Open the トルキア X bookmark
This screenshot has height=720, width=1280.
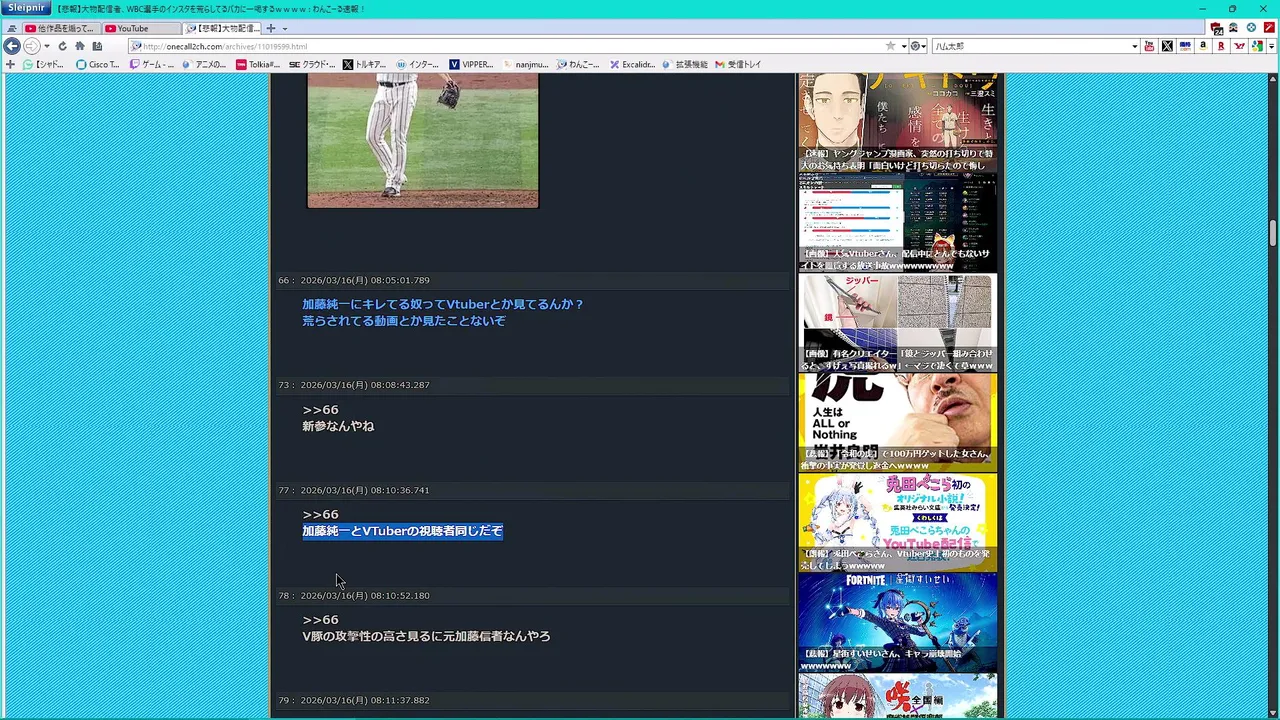point(364,64)
